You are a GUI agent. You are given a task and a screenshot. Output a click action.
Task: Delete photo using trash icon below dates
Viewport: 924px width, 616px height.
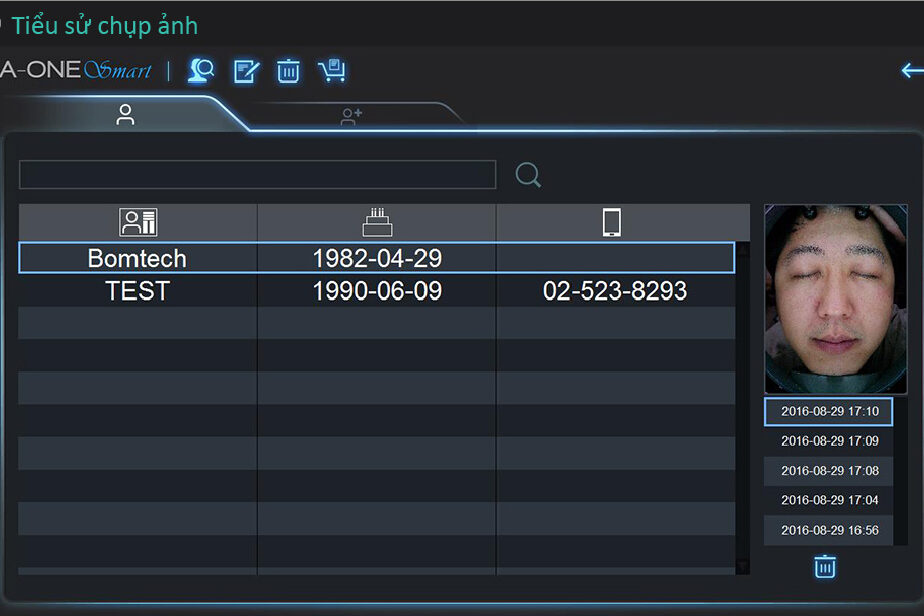pyautogui.click(x=824, y=567)
